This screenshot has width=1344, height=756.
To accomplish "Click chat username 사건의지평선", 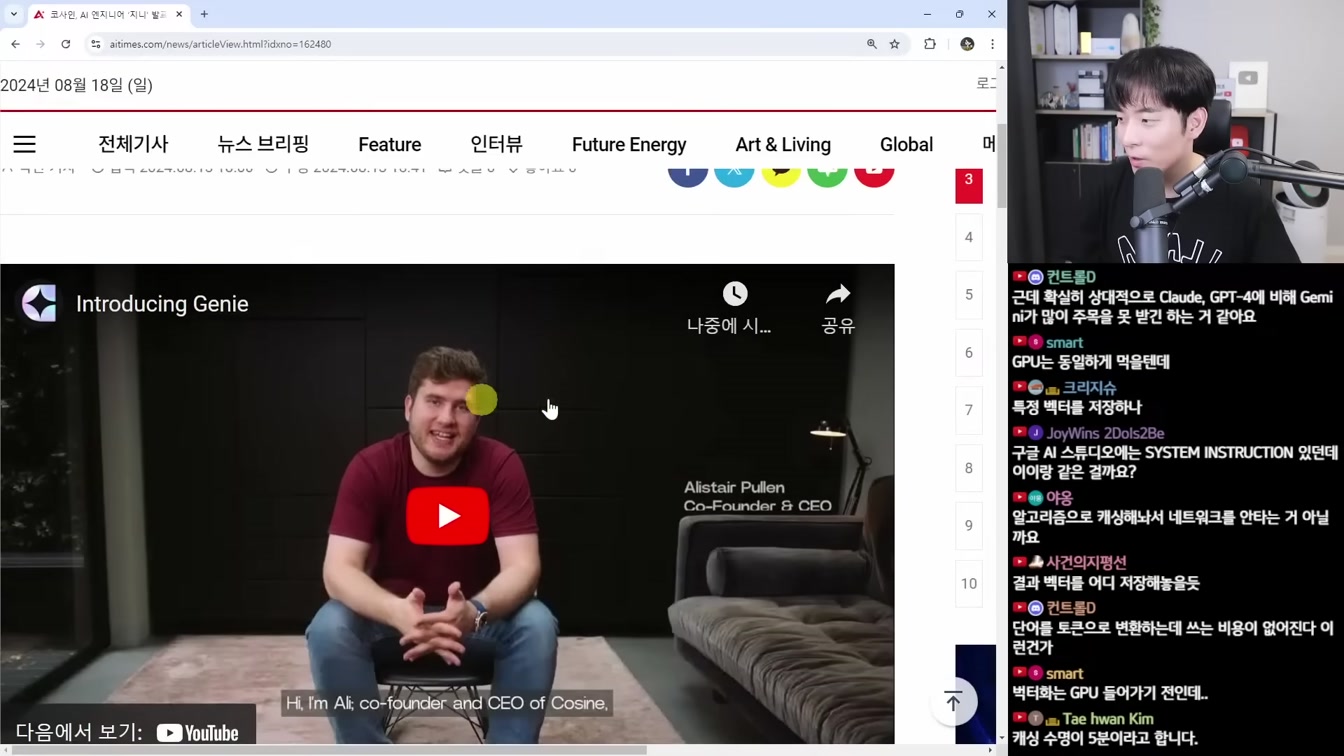I will (1086, 563).
